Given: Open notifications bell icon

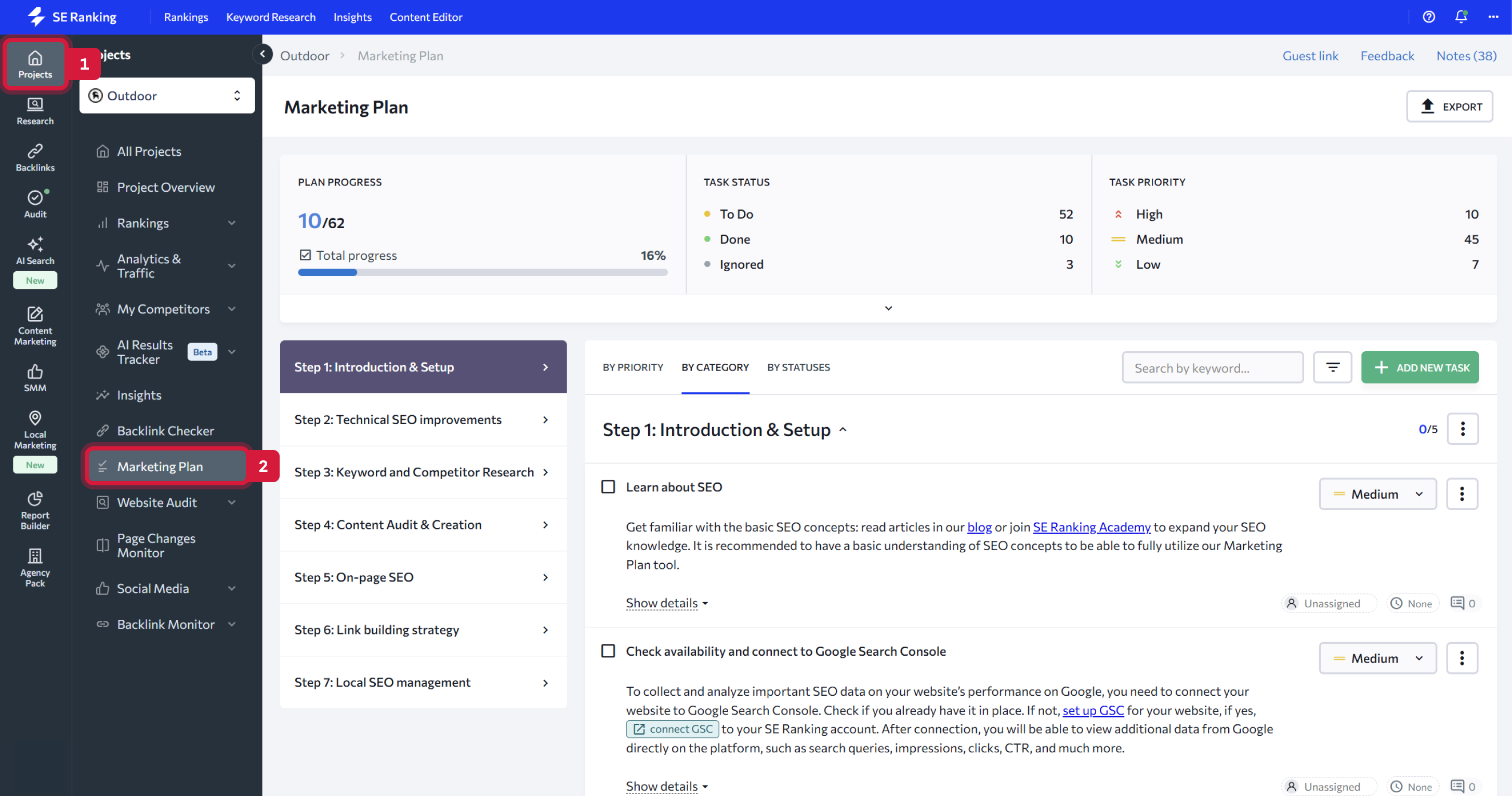Looking at the screenshot, I should coord(1461,17).
